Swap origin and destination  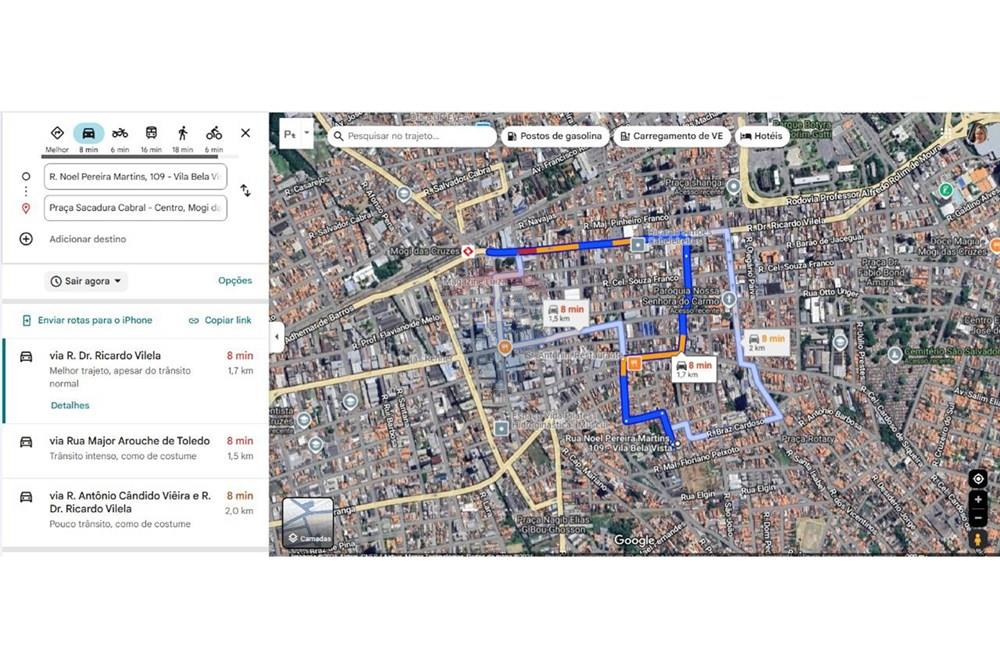(x=245, y=190)
